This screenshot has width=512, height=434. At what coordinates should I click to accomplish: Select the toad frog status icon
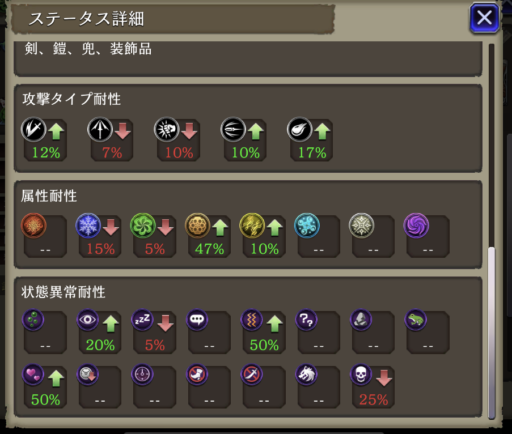[416, 320]
